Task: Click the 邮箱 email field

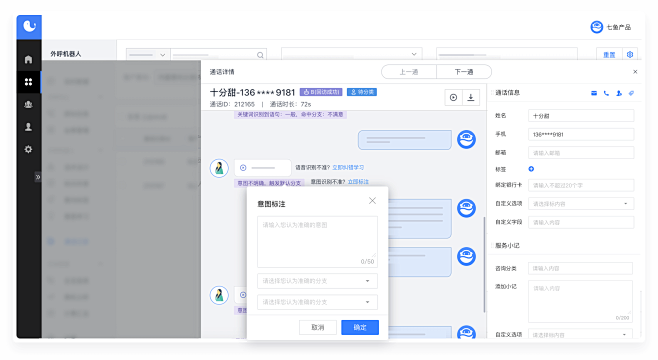Action: 581,153
